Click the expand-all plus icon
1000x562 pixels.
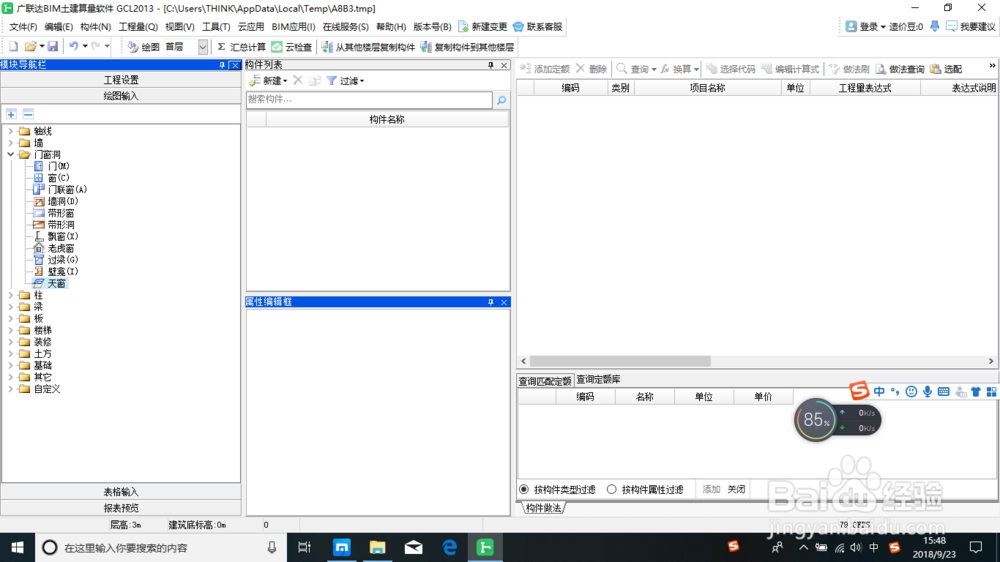coord(11,114)
